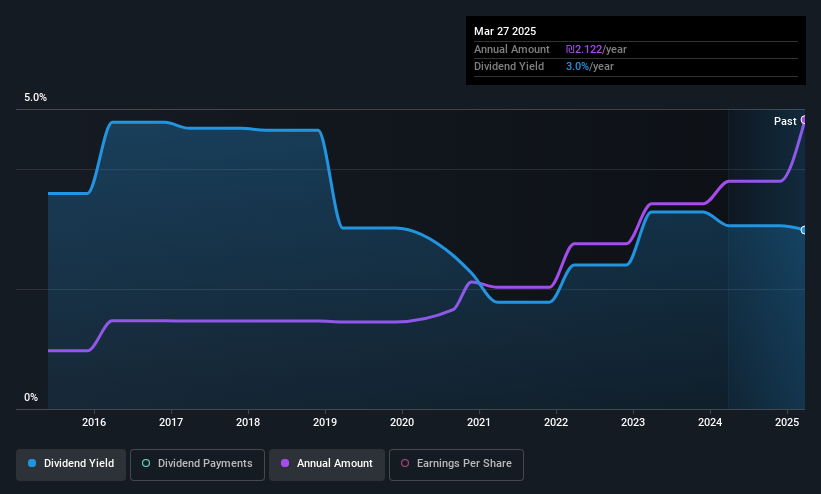Click the teal Dividend Payments legend circle
Image resolution: width=821 pixels, height=494 pixels.
pyautogui.click(x=146, y=463)
